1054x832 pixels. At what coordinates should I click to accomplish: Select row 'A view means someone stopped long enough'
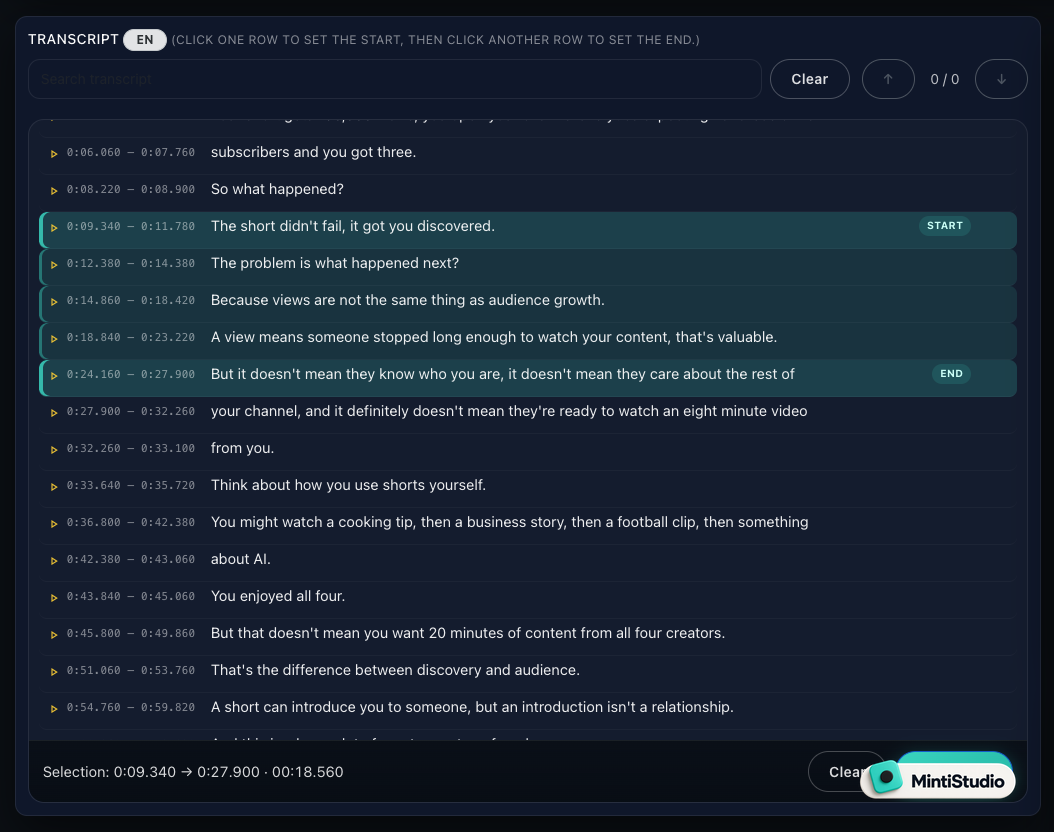point(528,341)
